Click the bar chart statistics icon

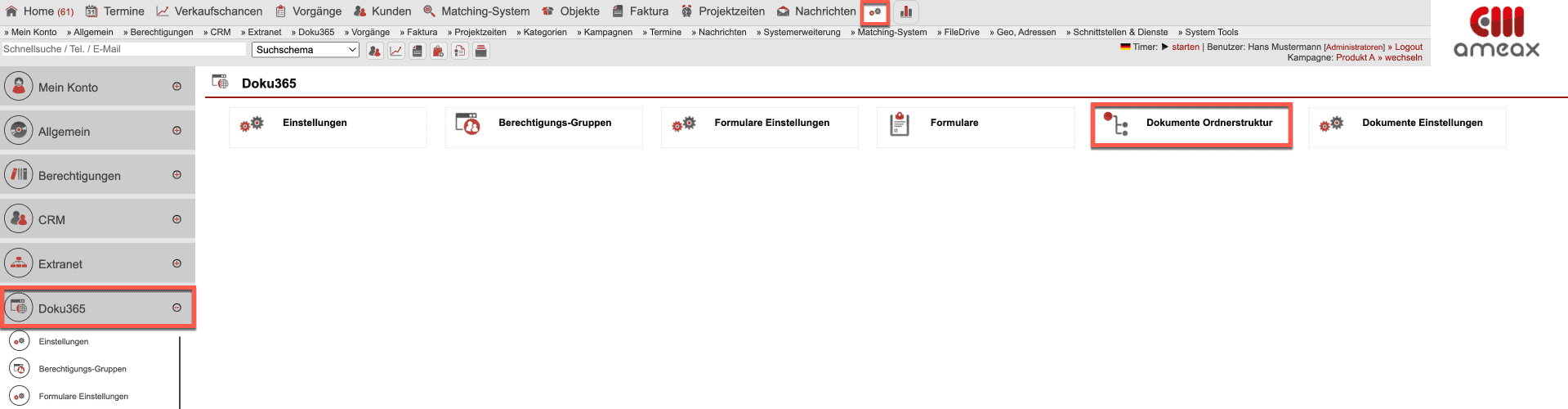[906, 12]
